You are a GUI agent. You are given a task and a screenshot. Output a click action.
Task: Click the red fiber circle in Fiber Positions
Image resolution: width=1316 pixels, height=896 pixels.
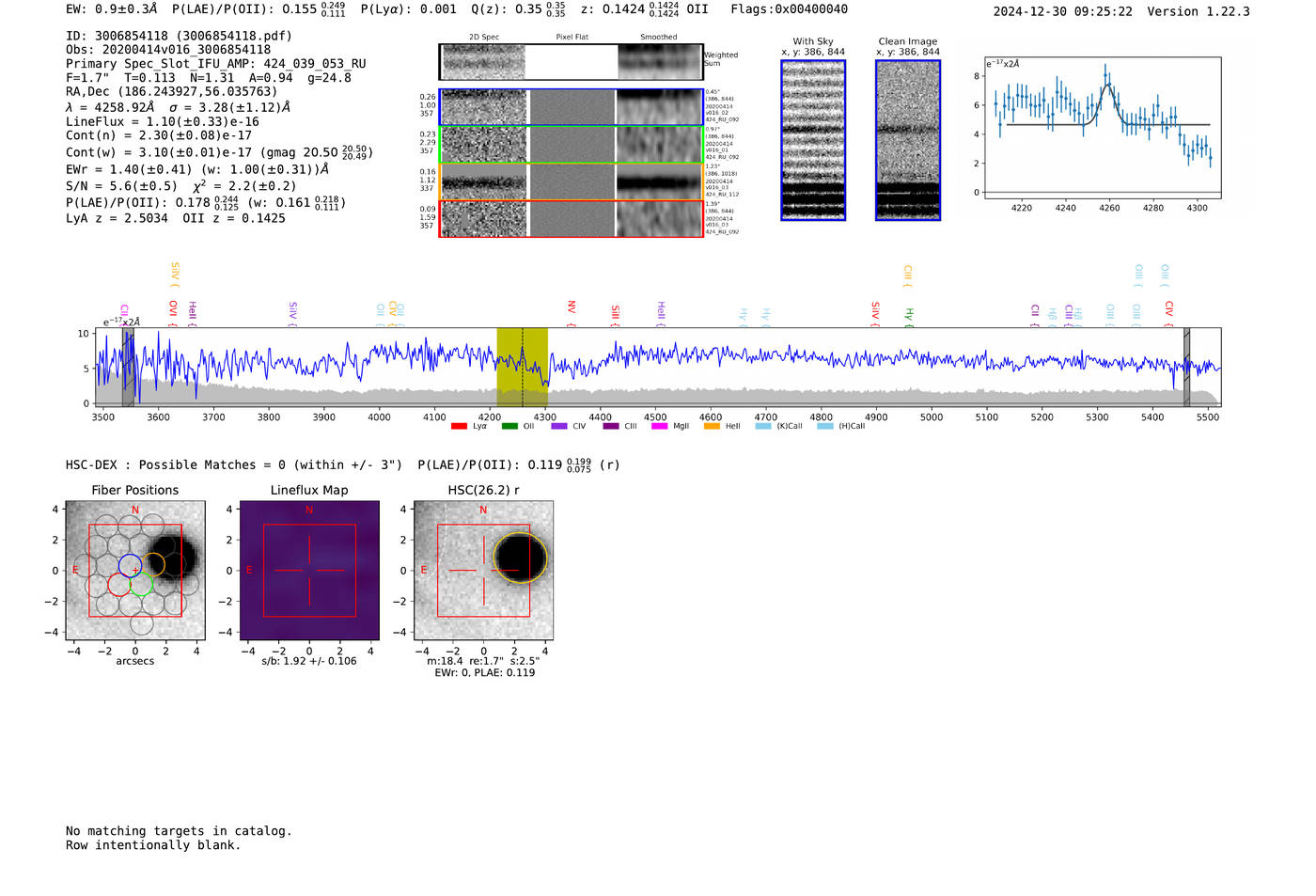pyautogui.click(x=118, y=584)
